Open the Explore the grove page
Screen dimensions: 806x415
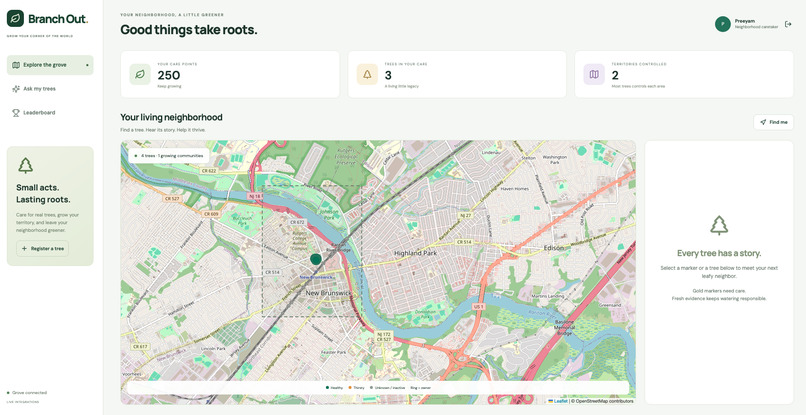50,65
